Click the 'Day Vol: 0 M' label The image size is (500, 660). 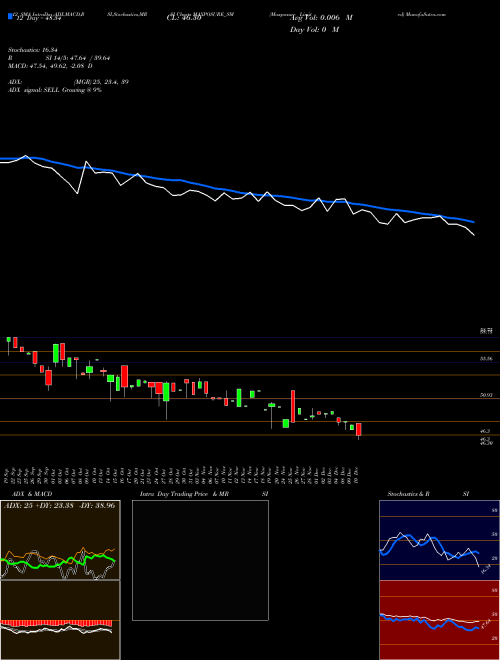click(x=314, y=29)
